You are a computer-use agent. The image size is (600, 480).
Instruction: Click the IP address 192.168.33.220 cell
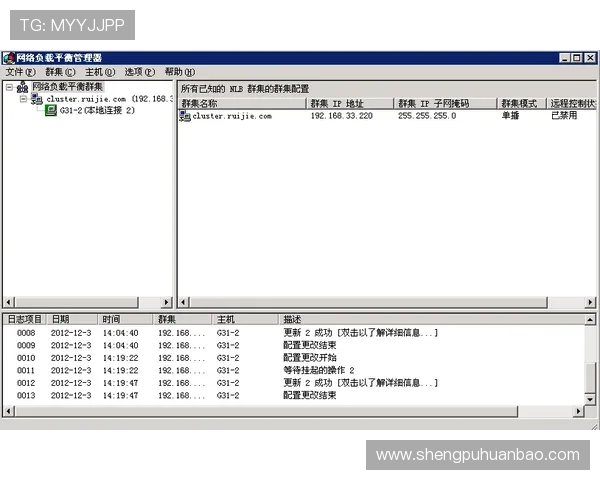(x=341, y=116)
